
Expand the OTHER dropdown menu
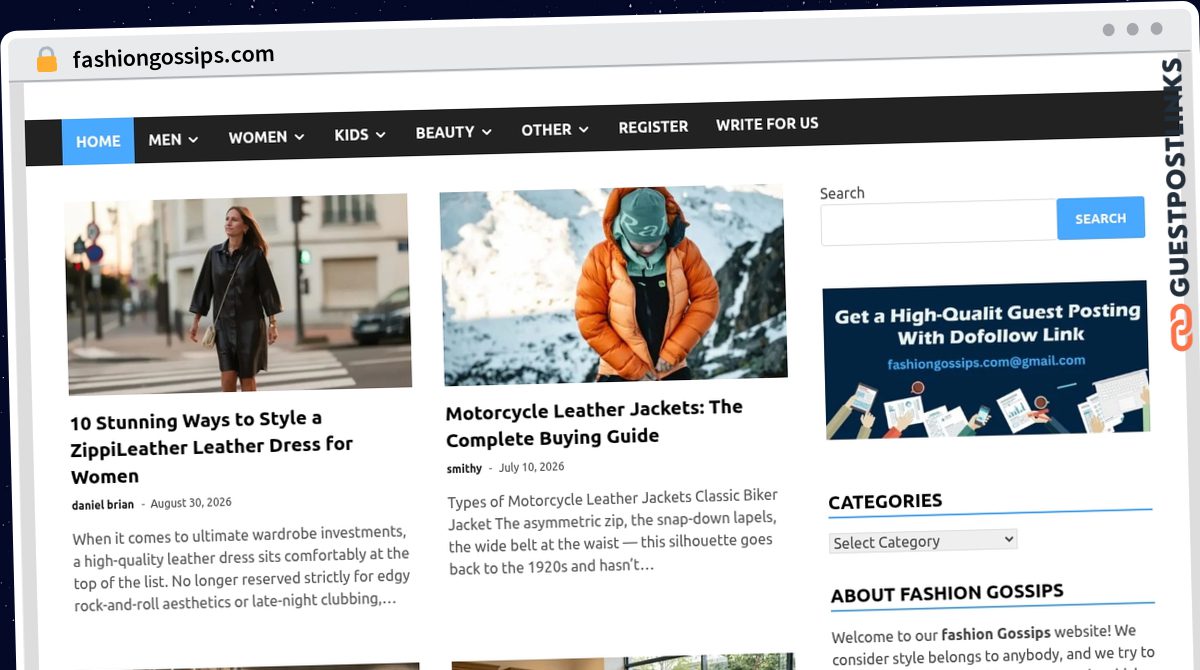555,130
